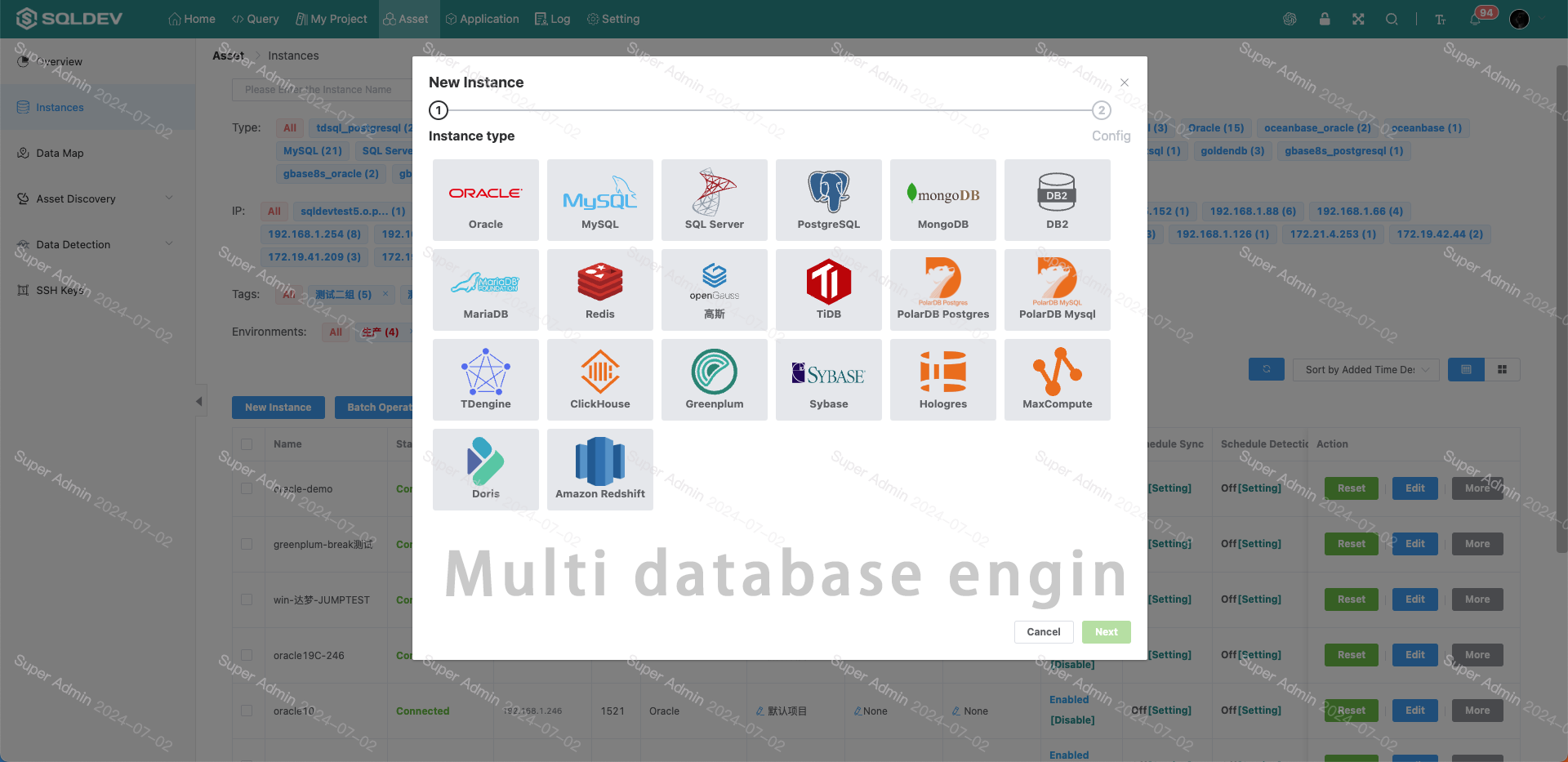Open the Query menu
The height and width of the screenshot is (762, 1568).
coord(255,19)
